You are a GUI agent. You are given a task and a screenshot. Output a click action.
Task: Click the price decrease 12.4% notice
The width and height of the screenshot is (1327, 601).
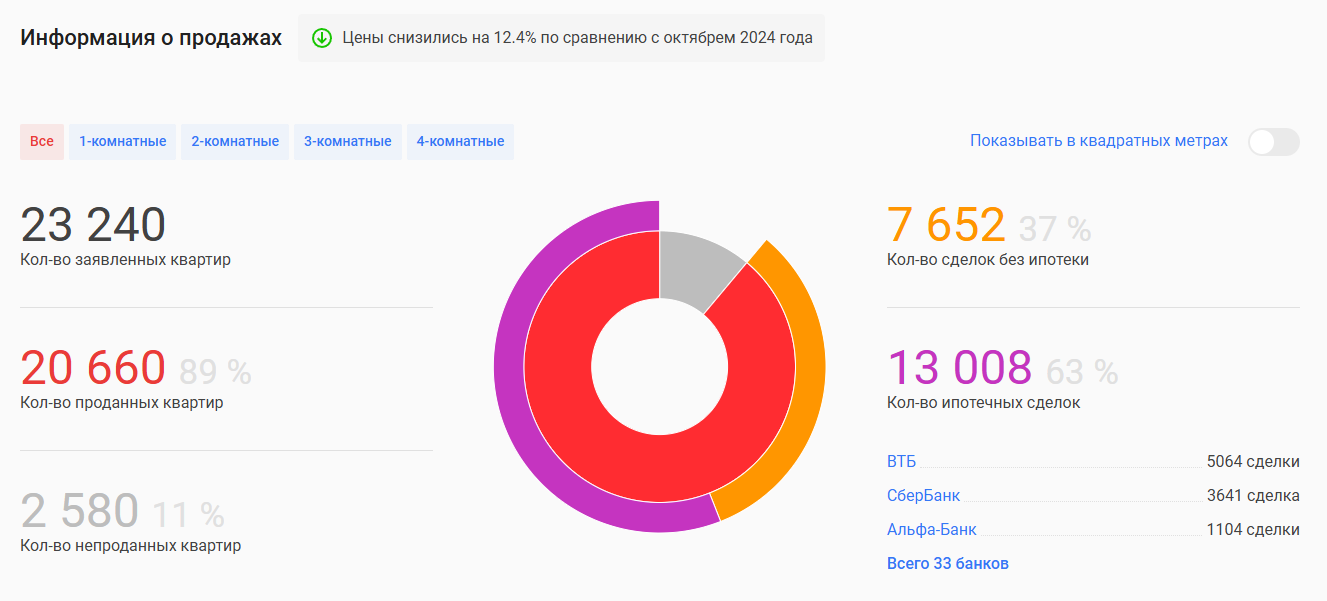[561, 38]
